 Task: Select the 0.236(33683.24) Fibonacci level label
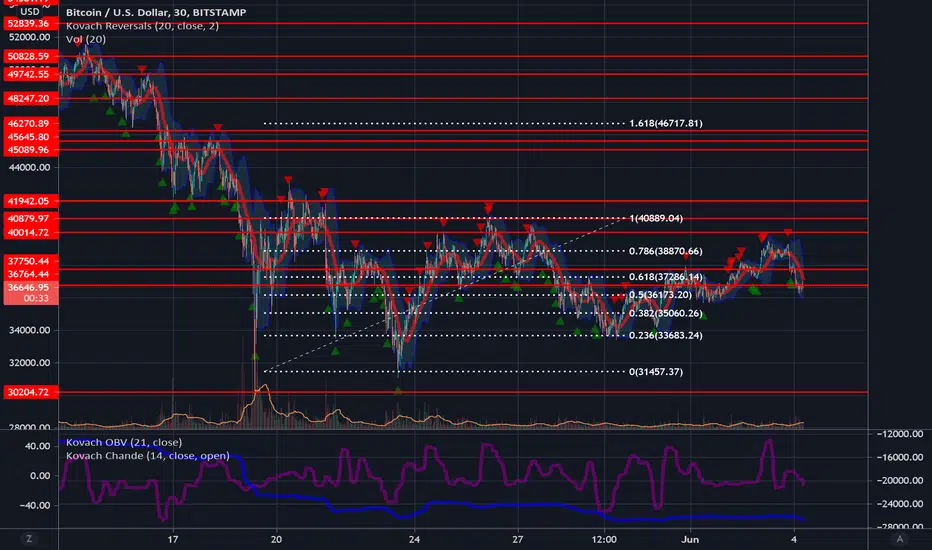(x=666, y=335)
